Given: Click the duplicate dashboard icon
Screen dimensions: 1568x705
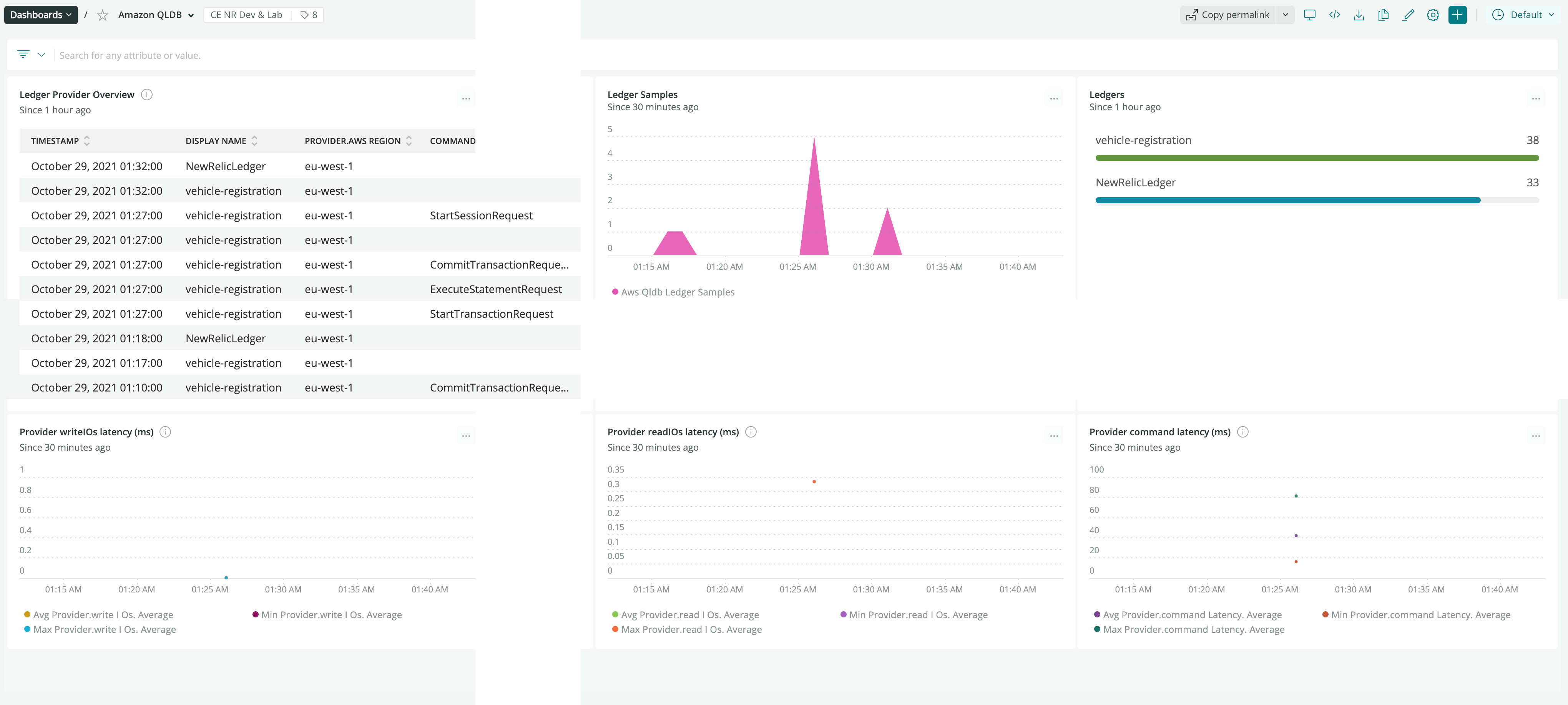Looking at the screenshot, I should [x=1384, y=15].
